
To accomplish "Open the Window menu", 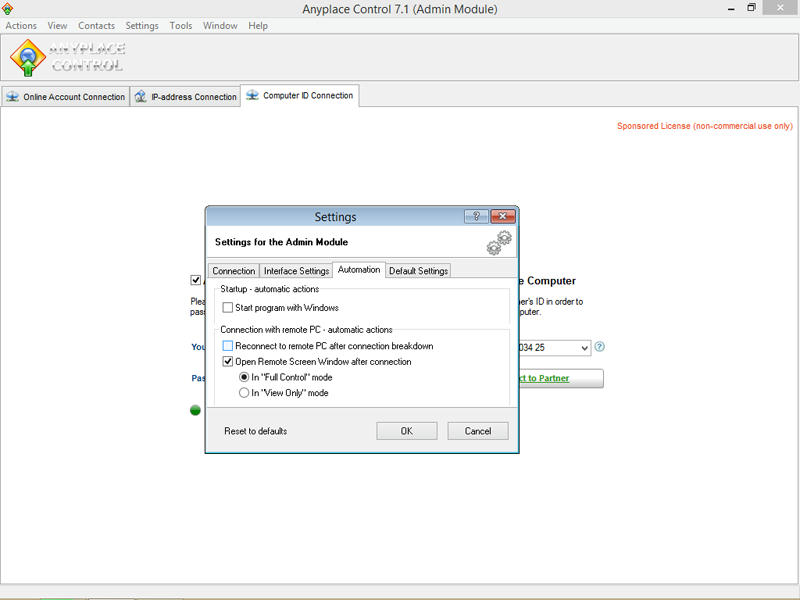I will tap(220, 26).
